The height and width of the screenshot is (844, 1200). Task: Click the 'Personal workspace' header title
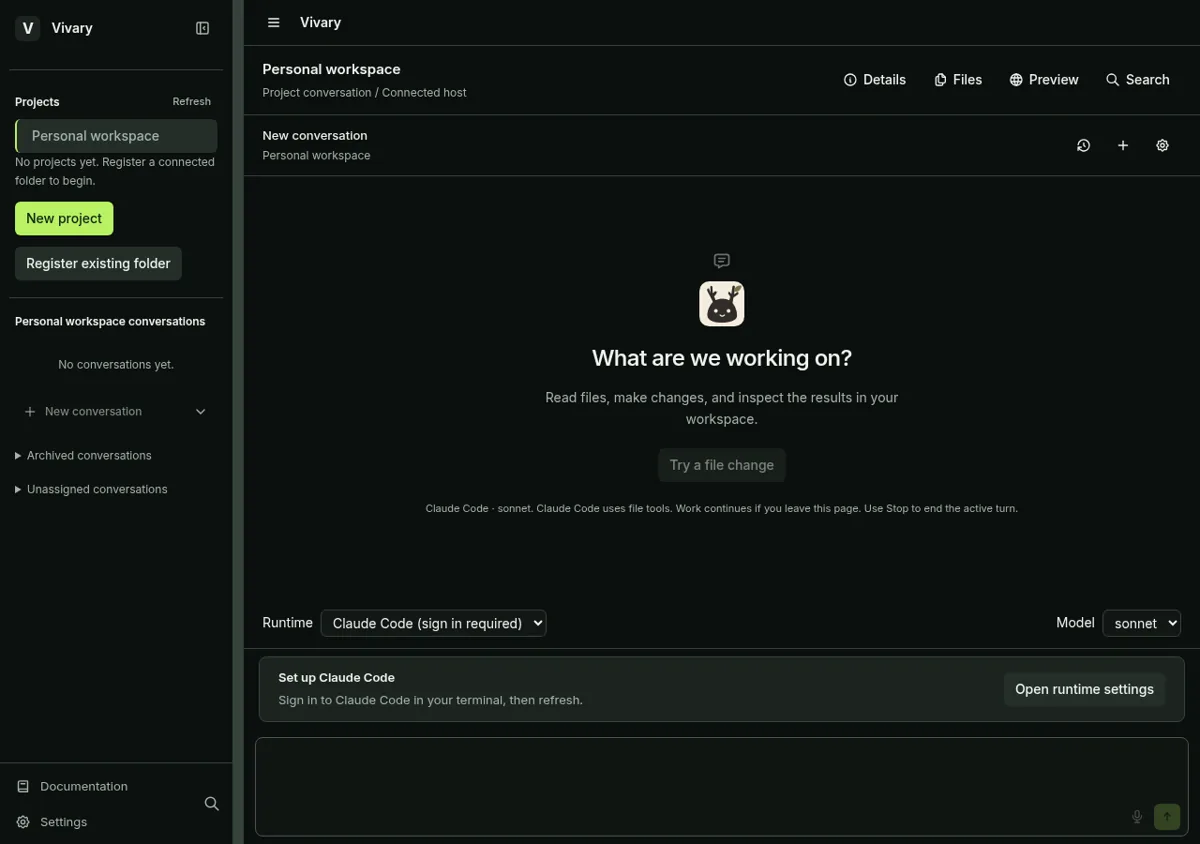click(x=331, y=69)
